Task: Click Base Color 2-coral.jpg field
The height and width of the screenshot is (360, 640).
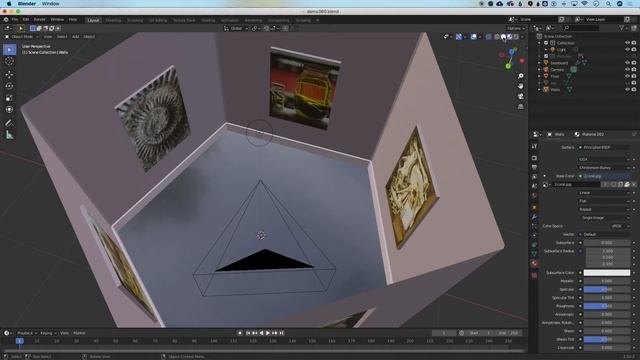Action: click(604, 176)
